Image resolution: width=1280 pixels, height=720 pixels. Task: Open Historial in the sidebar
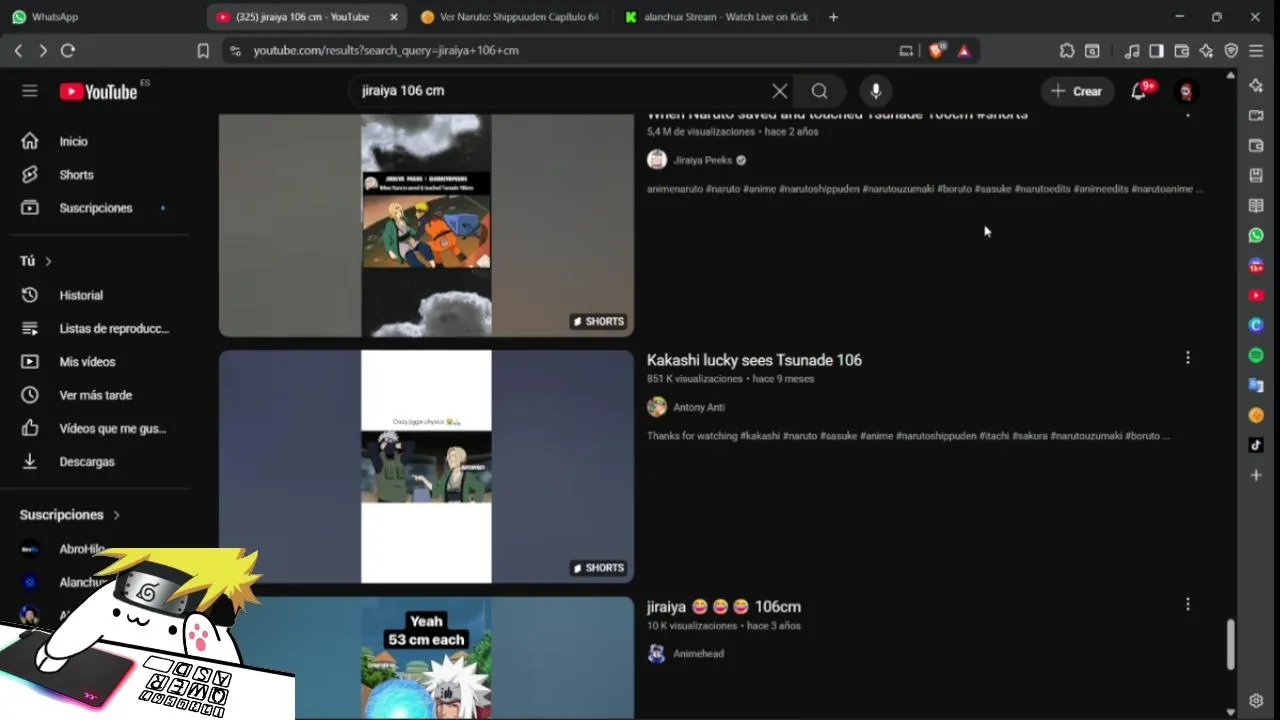100,295
